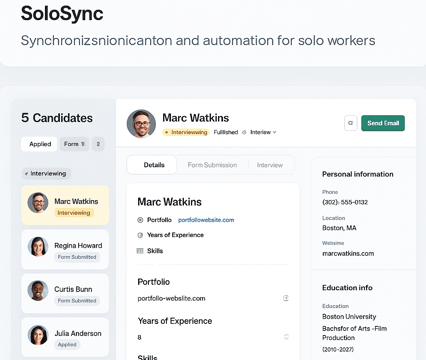
Task: Click the Years of Experience clock icon
Action: (x=140, y=235)
